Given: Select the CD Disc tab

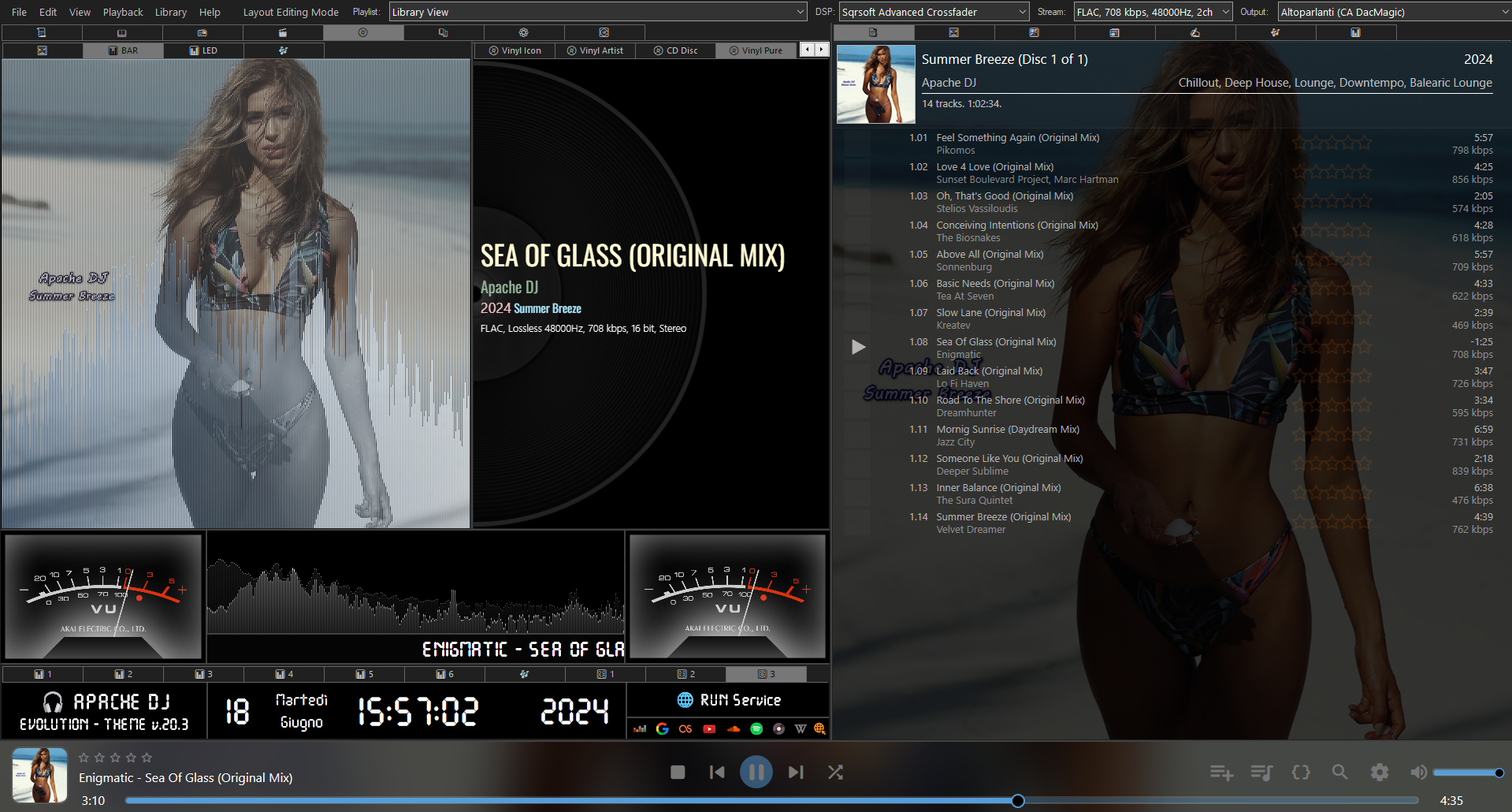Looking at the screenshot, I should pos(675,50).
